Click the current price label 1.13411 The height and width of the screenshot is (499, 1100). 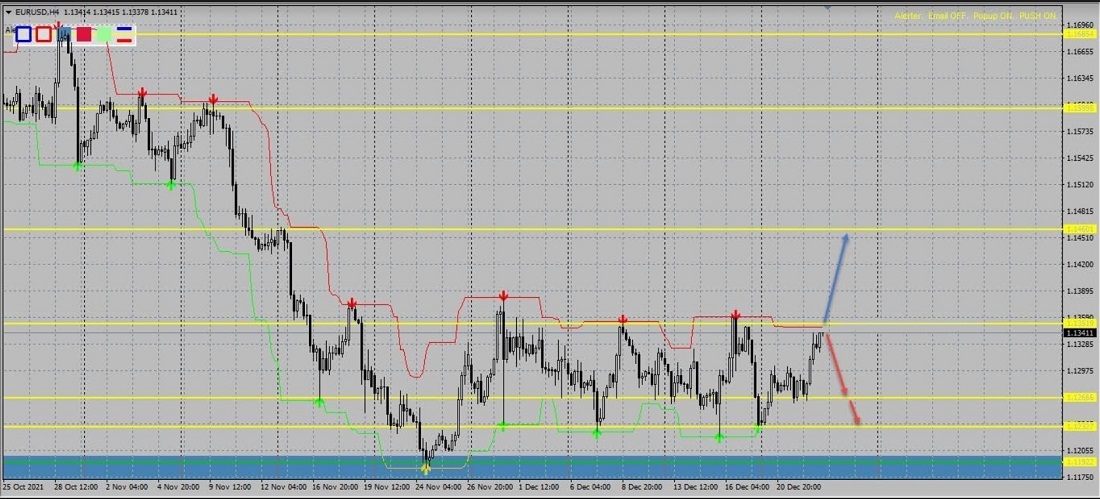click(1079, 333)
